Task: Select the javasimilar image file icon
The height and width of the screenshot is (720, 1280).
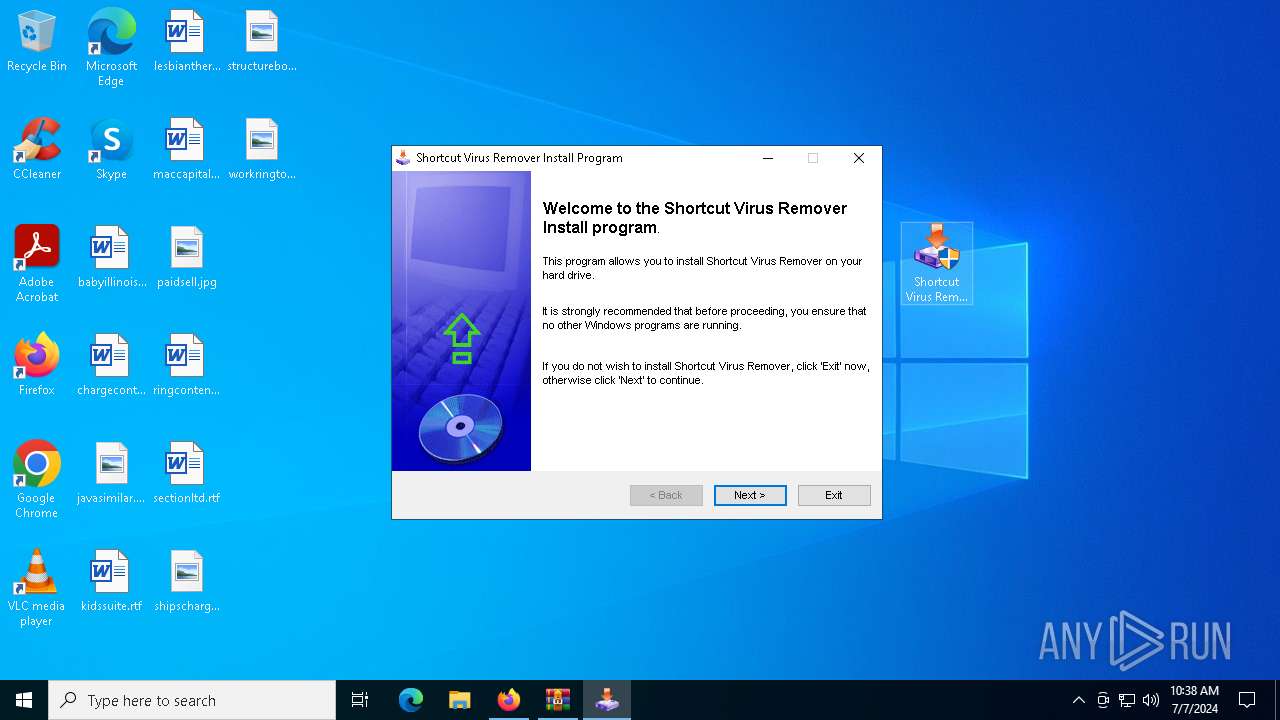Action: (x=111, y=474)
